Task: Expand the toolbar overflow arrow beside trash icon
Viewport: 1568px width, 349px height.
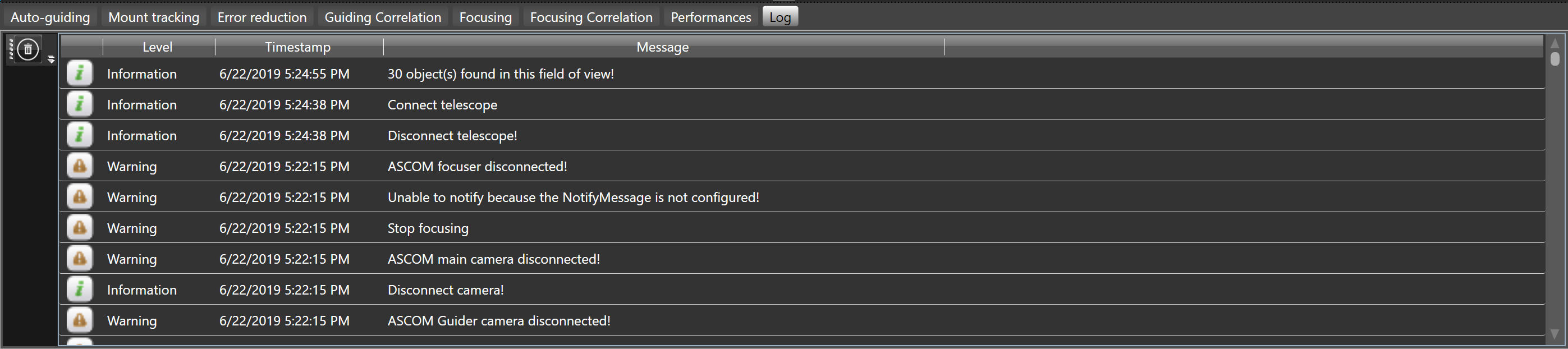Action: pyautogui.click(x=51, y=59)
